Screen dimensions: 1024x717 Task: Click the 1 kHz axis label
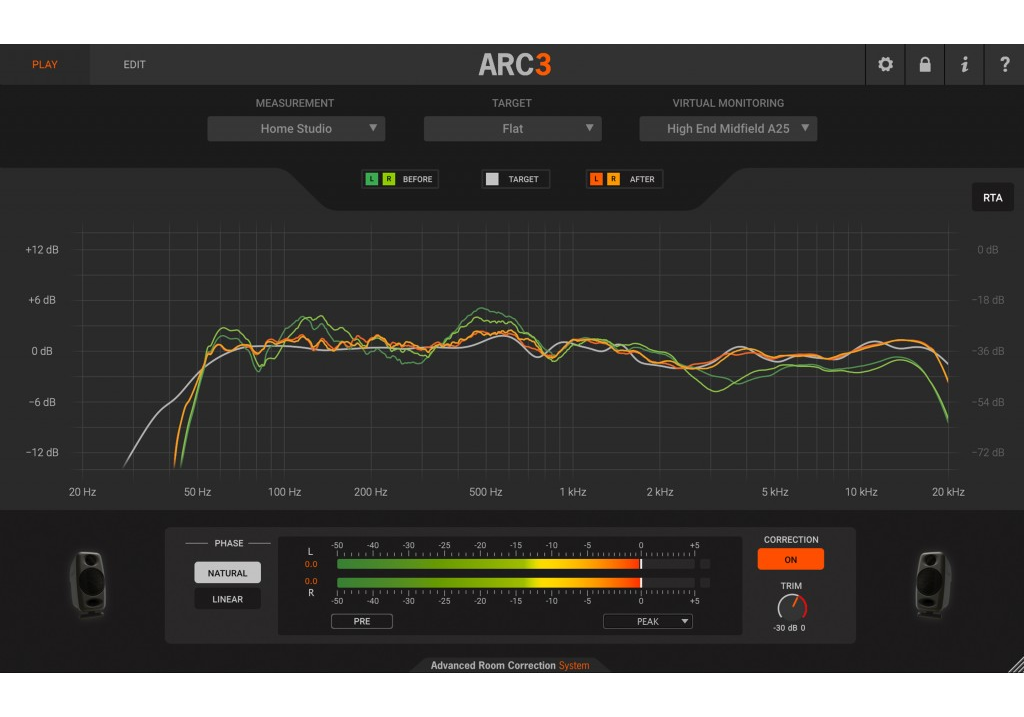[573, 492]
